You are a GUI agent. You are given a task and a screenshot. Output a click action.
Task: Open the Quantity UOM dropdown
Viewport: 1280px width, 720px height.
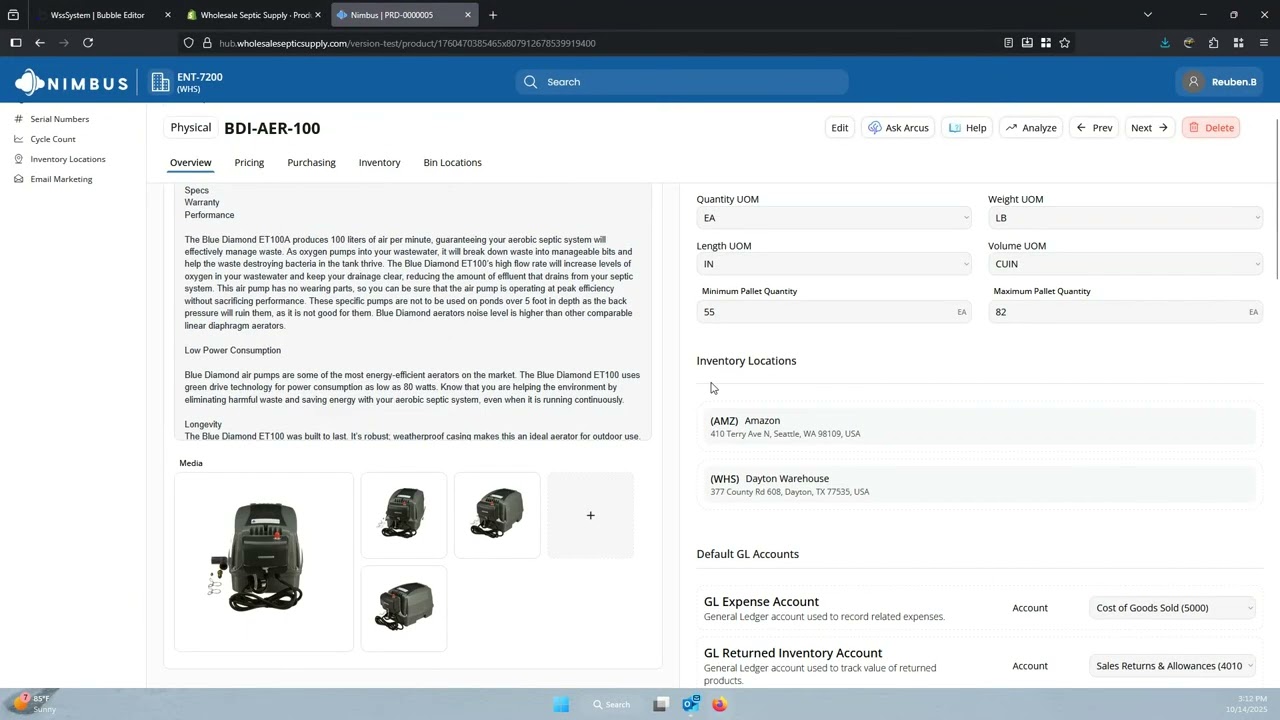[x=834, y=218]
